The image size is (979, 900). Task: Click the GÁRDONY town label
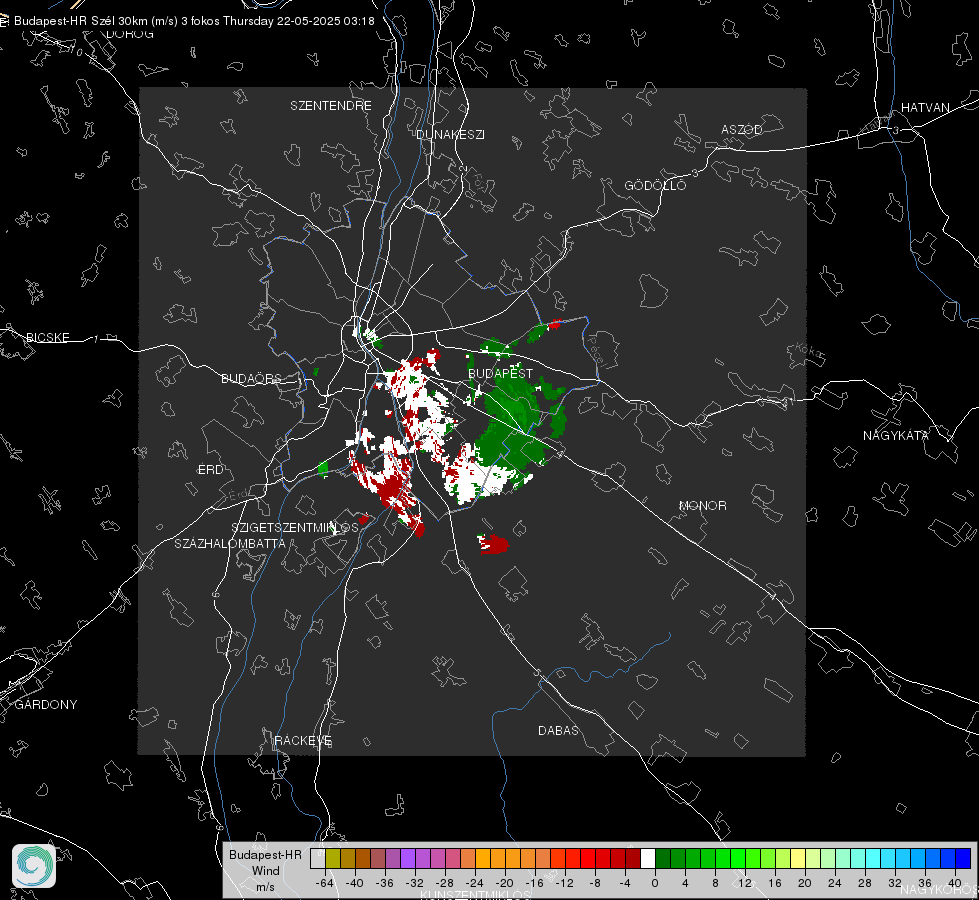coord(46,705)
